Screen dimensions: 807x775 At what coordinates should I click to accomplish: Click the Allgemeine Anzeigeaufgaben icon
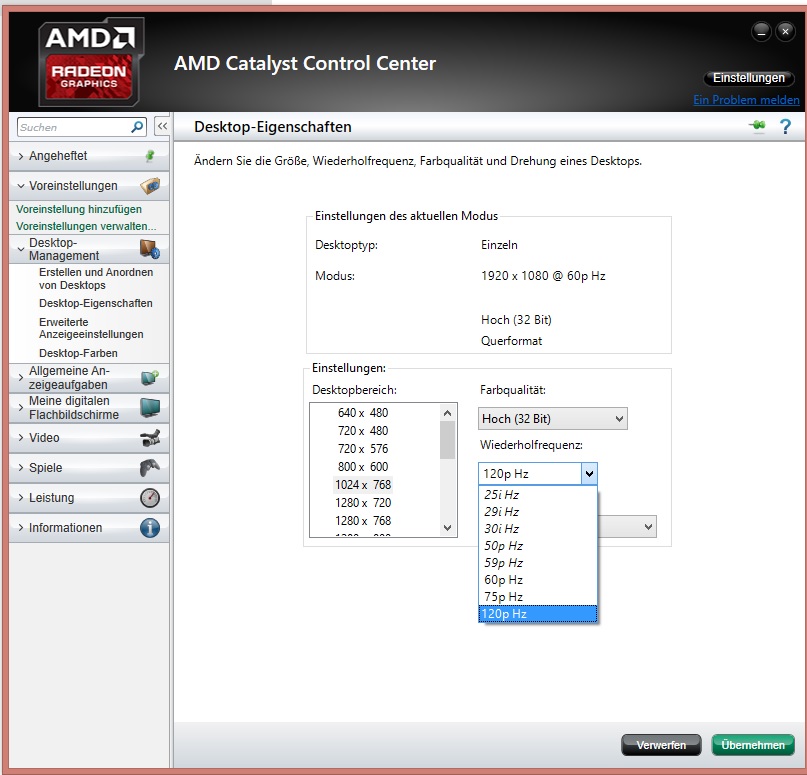[150, 378]
